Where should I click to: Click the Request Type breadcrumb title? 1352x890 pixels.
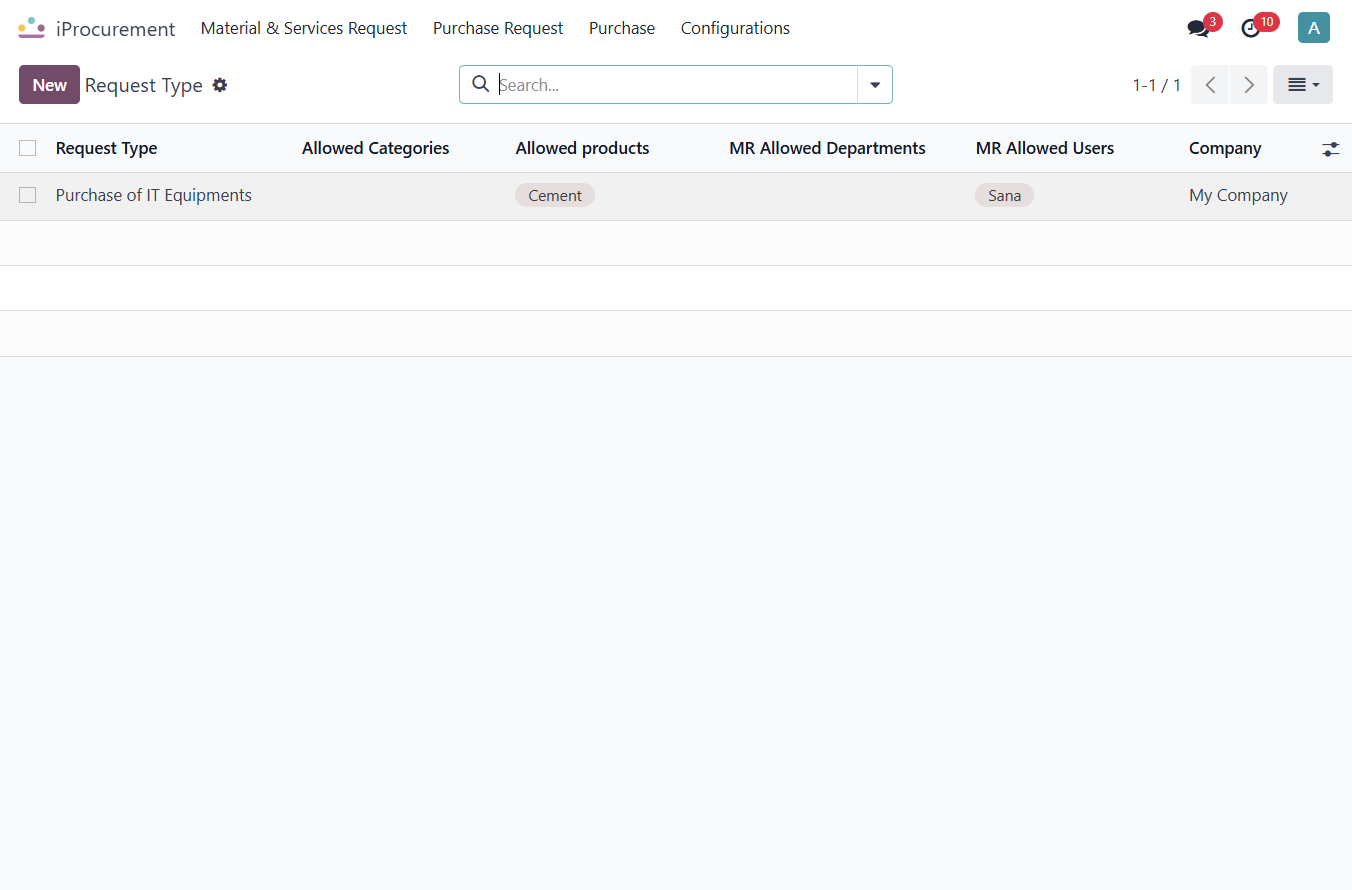[144, 85]
